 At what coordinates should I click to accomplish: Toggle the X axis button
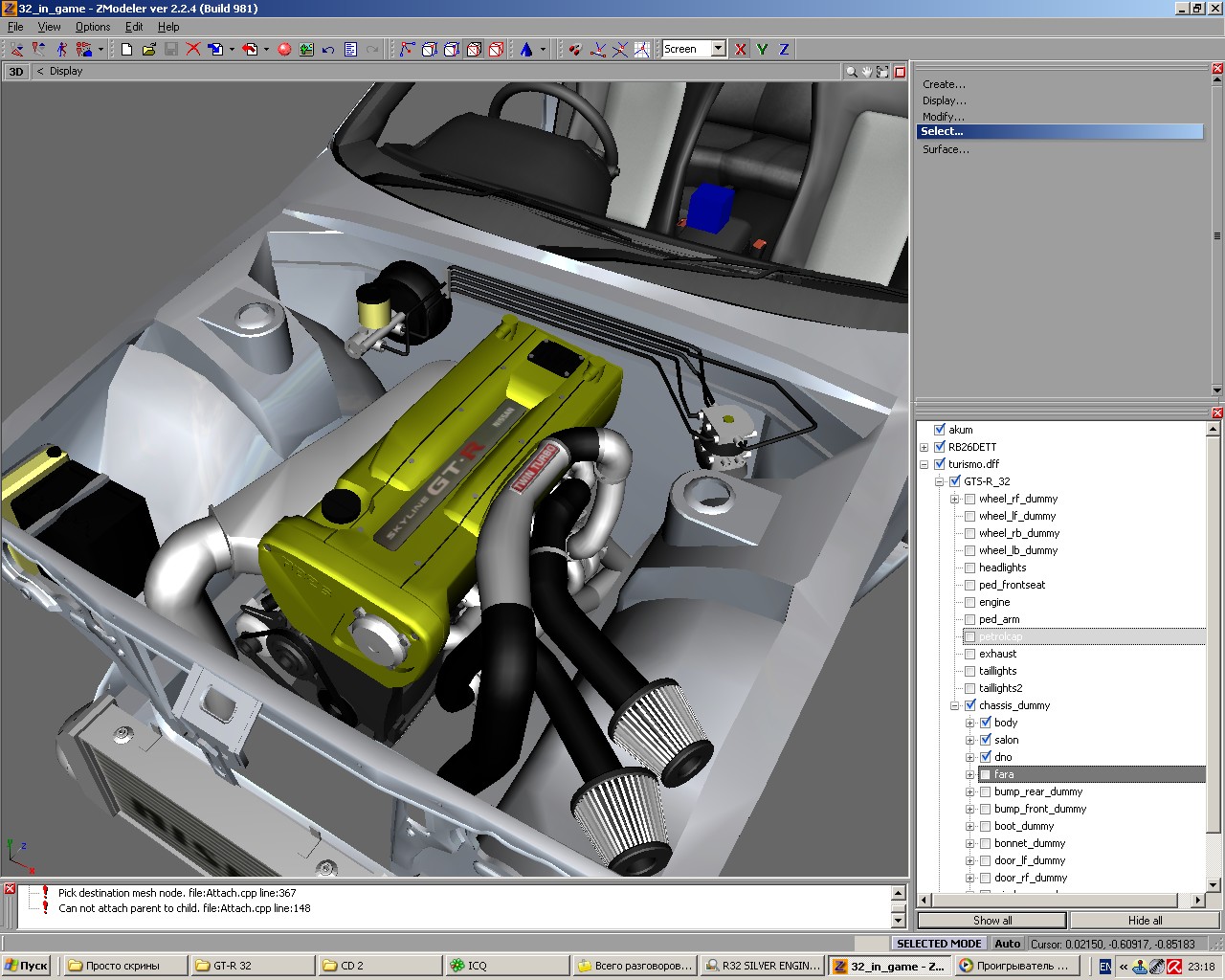click(741, 49)
